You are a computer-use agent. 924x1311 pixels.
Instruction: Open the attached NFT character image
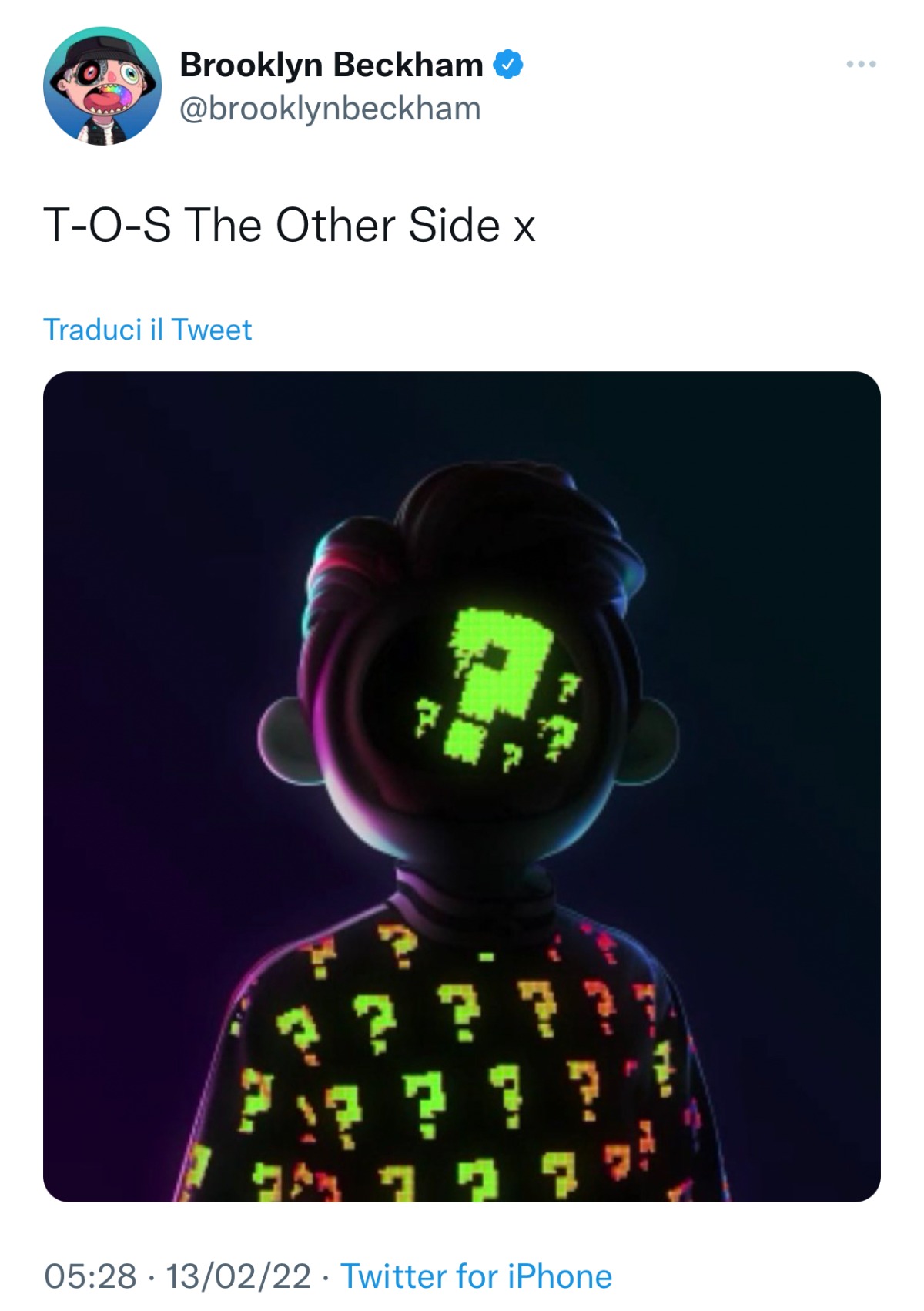pyautogui.click(x=462, y=786)
